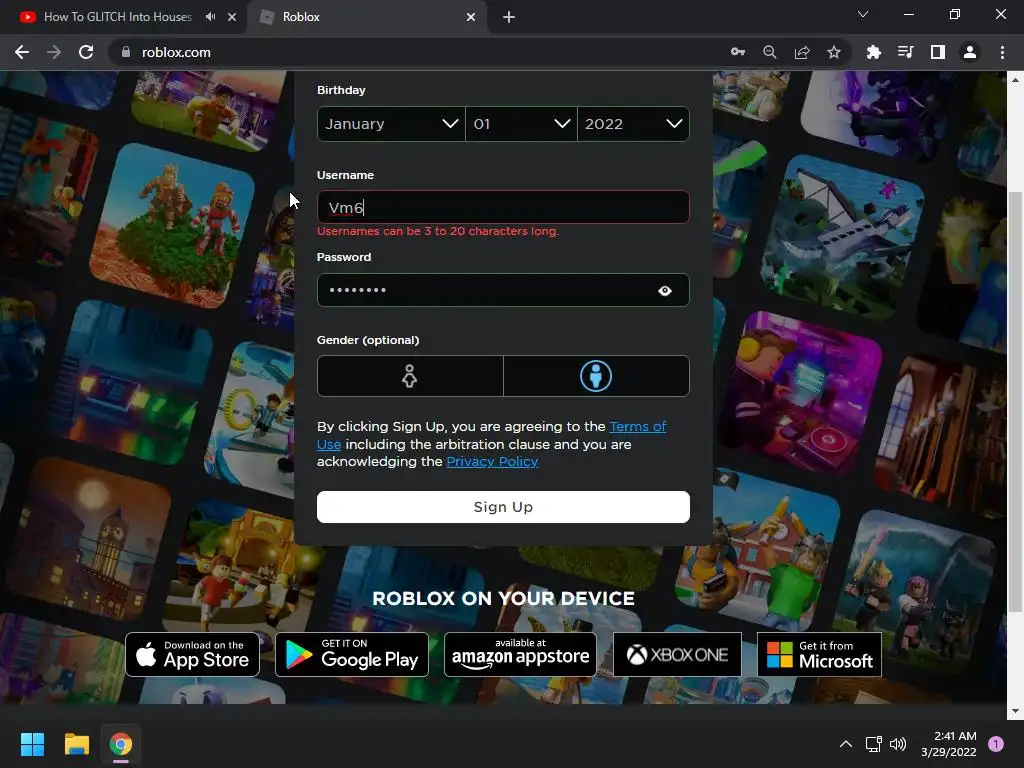Mute the YouTube tab audio icon
This screenshot has height=768, width=1024.
coord(210,17)
